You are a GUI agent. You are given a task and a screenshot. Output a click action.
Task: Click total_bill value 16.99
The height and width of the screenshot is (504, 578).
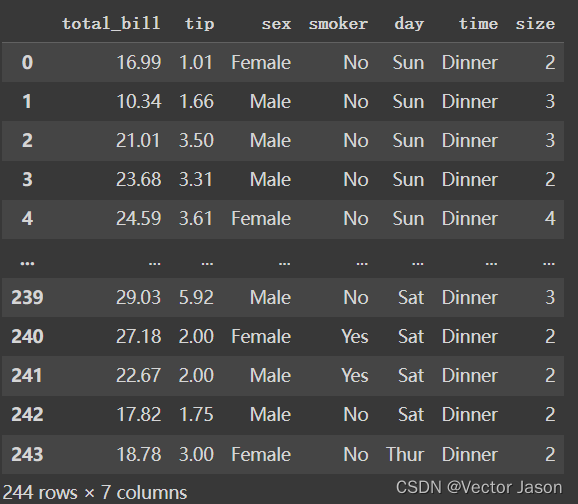(139, 62)
